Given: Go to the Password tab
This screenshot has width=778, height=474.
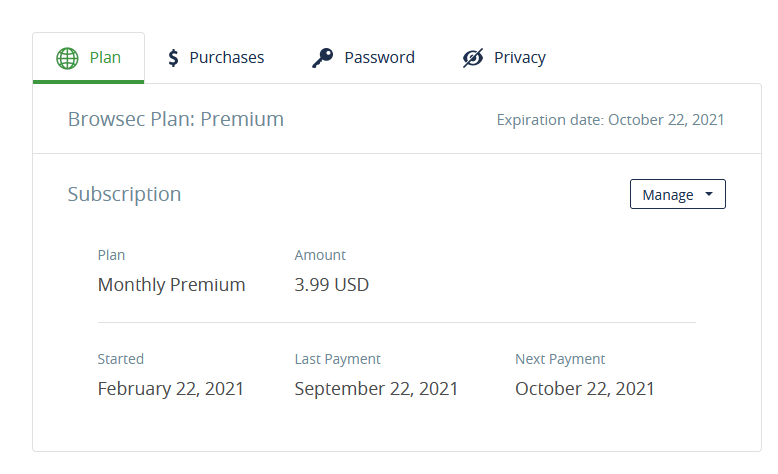Looking at the screenshot, I should pyautogui.click(x=363, y=58).
